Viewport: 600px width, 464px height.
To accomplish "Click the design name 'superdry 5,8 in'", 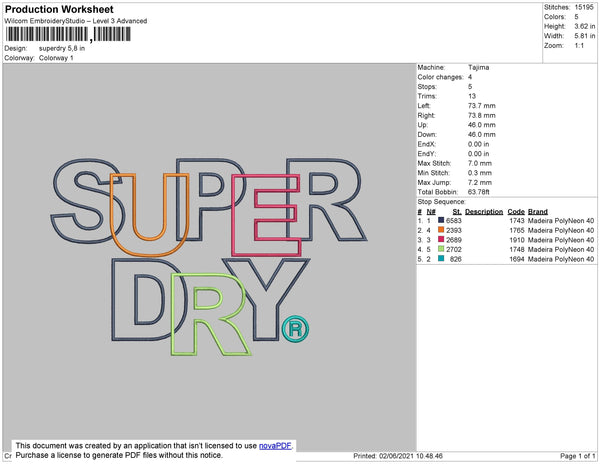I will [x=62, y=49].
